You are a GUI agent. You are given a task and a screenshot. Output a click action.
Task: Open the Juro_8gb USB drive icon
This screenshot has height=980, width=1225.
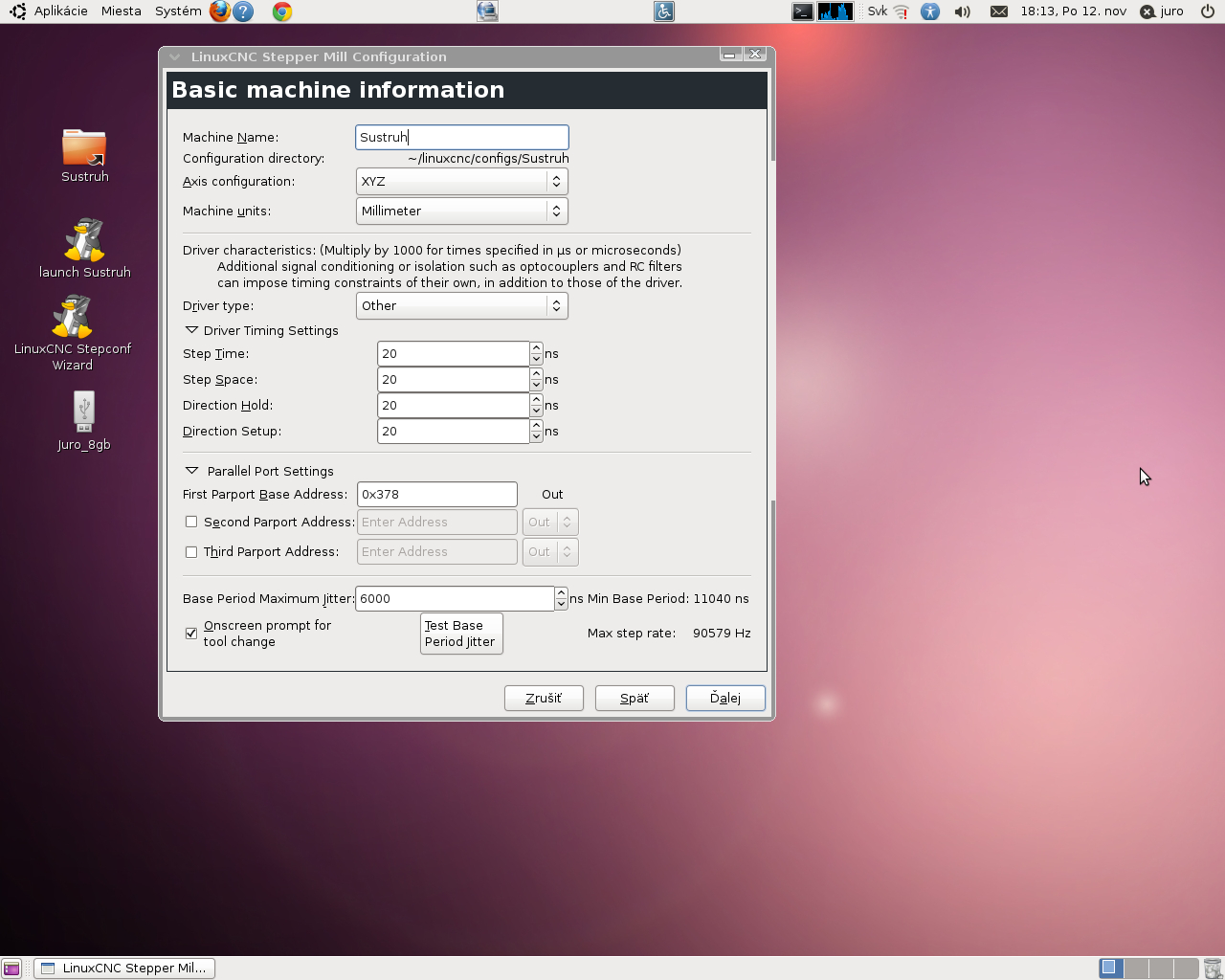click(x=84, y=412)
